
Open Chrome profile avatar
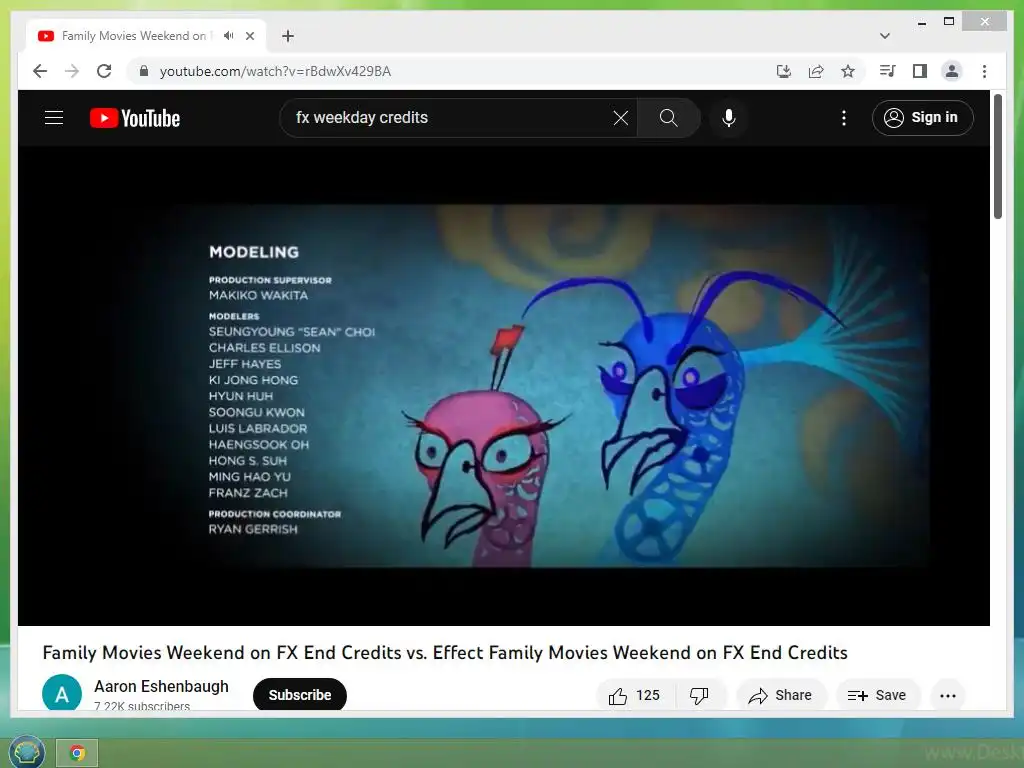click(x=952, y=71)
